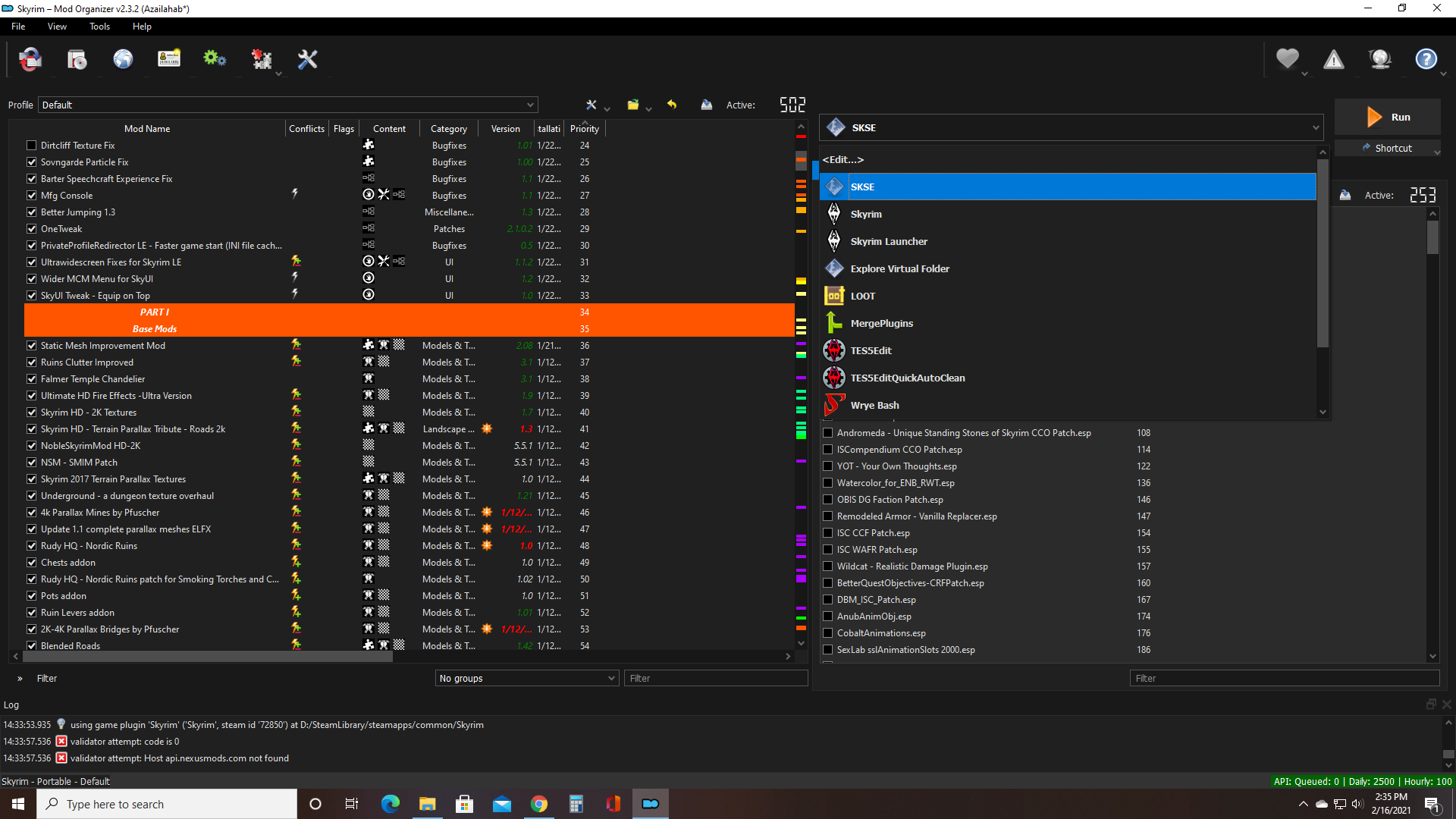
Task: Sort by the Mod Name column header
Action: pyautogui.click(x=147, y=129)
